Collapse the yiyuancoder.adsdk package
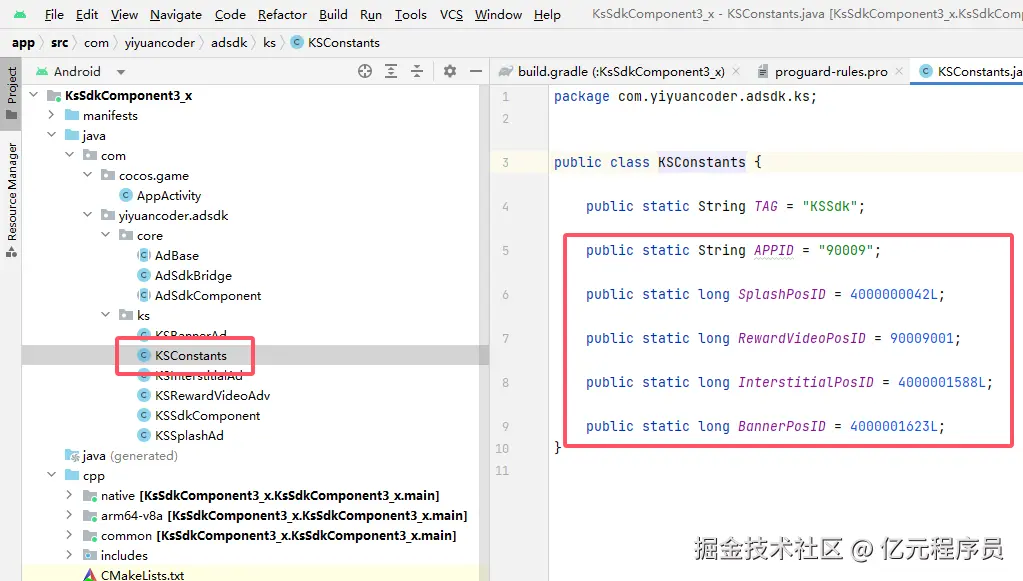 point(87,215)
